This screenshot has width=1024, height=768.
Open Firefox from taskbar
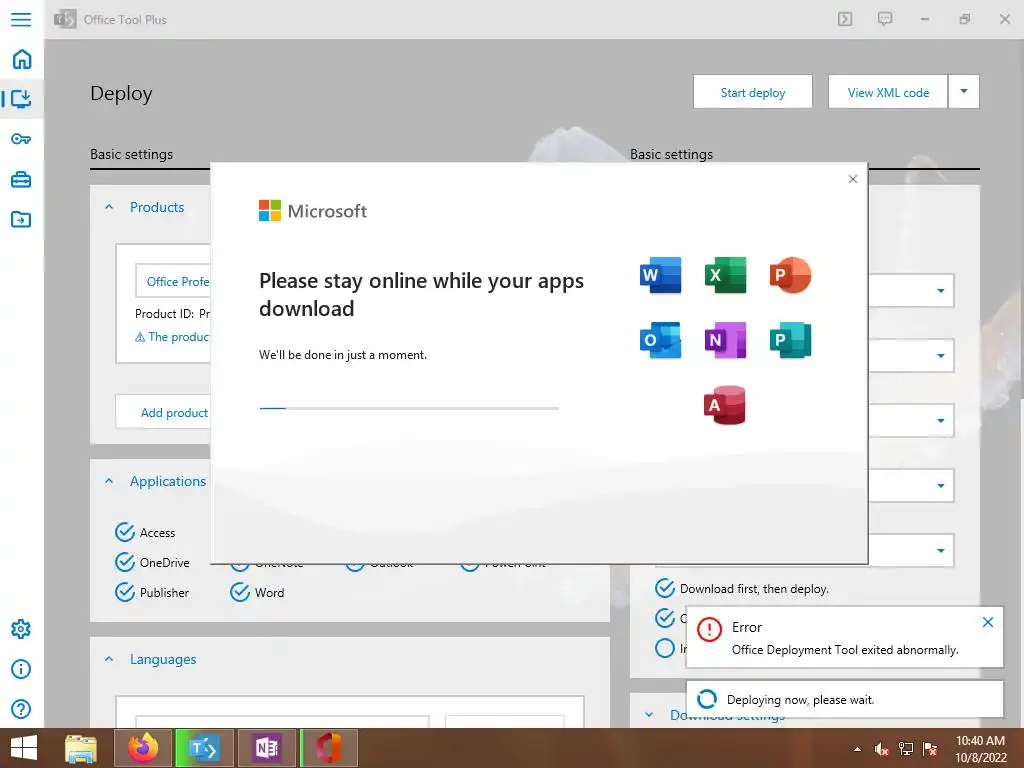(143, 748)
